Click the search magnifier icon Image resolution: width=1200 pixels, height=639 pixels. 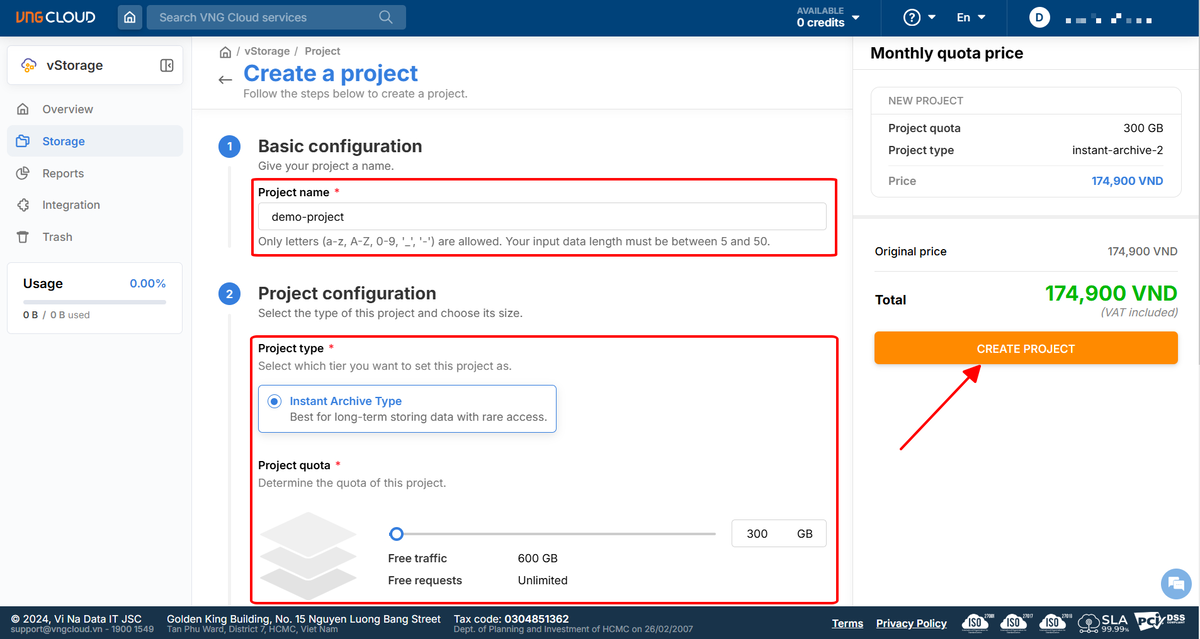pyautogui.click(x=386, y=17)
